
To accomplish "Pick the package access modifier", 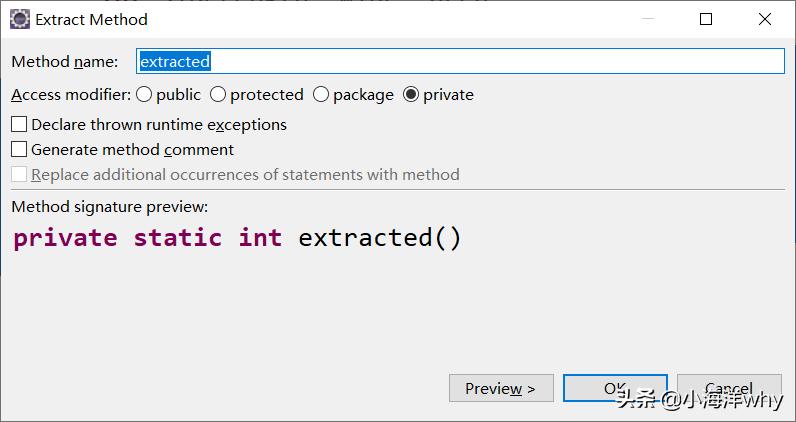I will pos(321,95).
